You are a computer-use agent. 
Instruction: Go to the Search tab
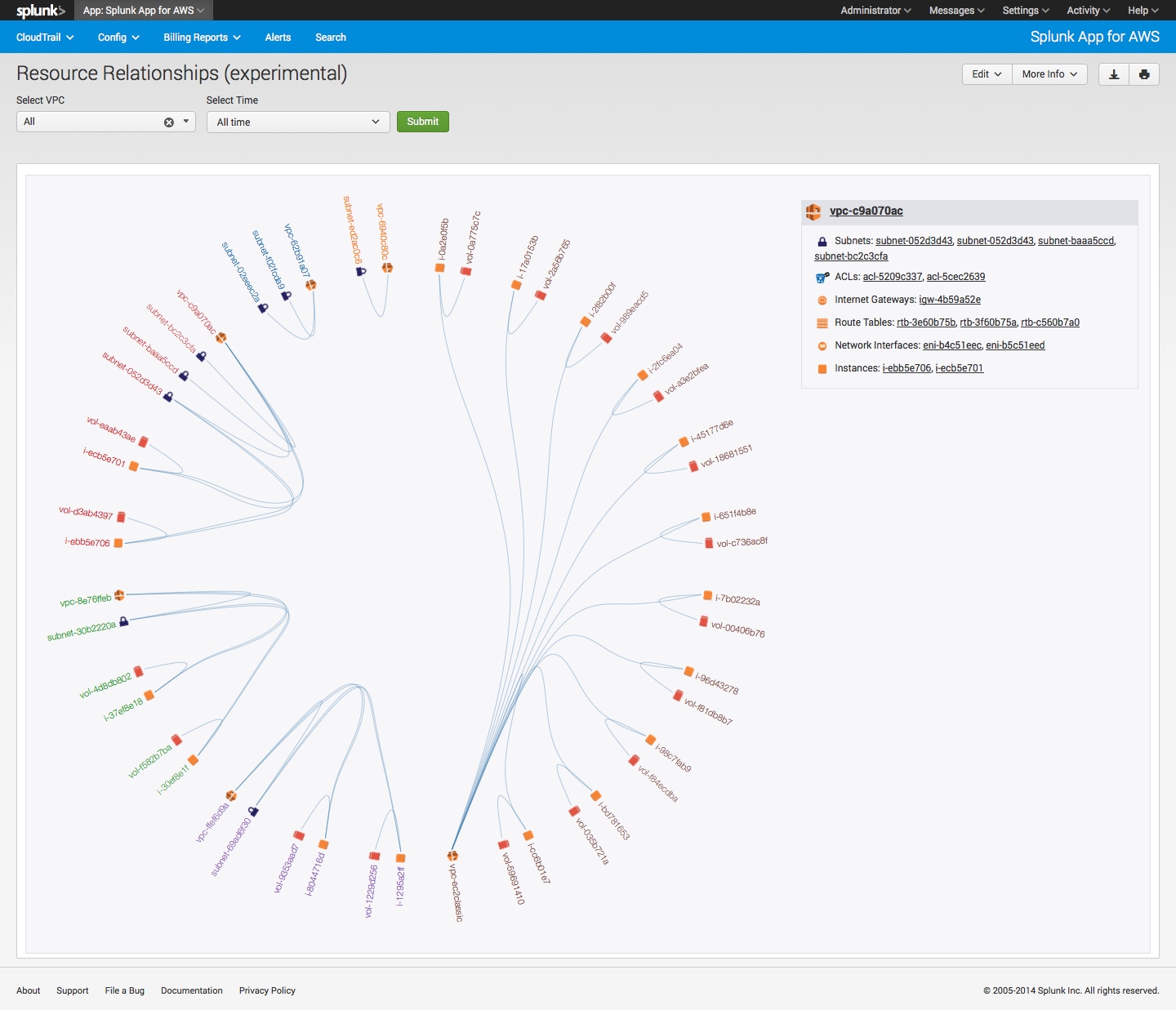coord(331,38)
